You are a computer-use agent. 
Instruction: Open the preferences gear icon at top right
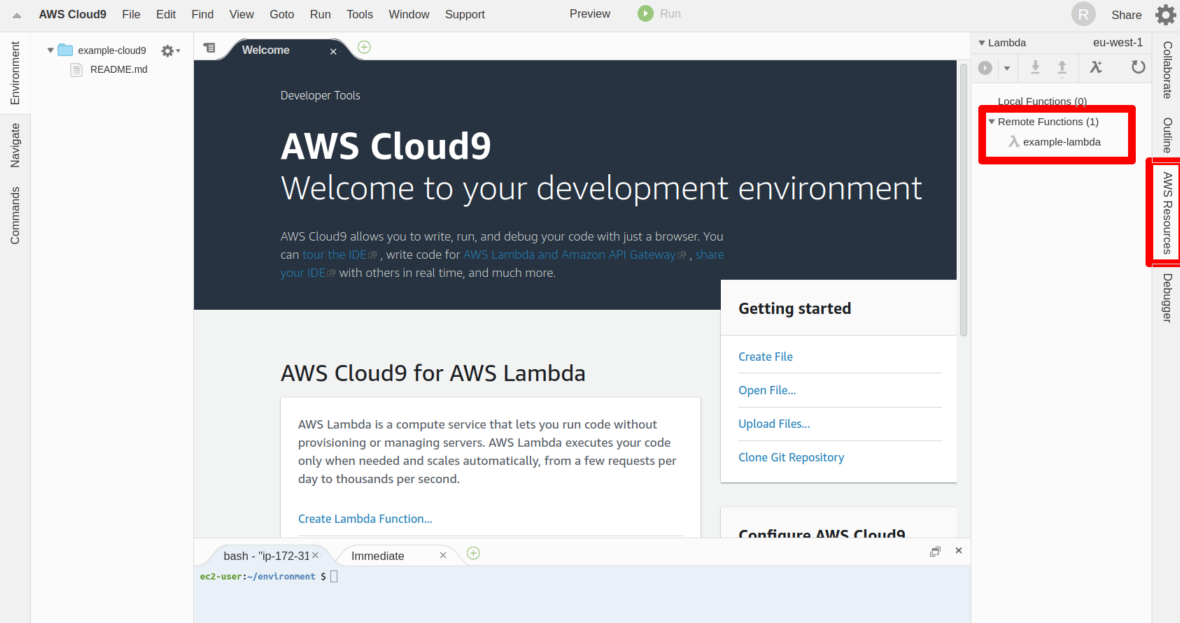coord(1165,15)
